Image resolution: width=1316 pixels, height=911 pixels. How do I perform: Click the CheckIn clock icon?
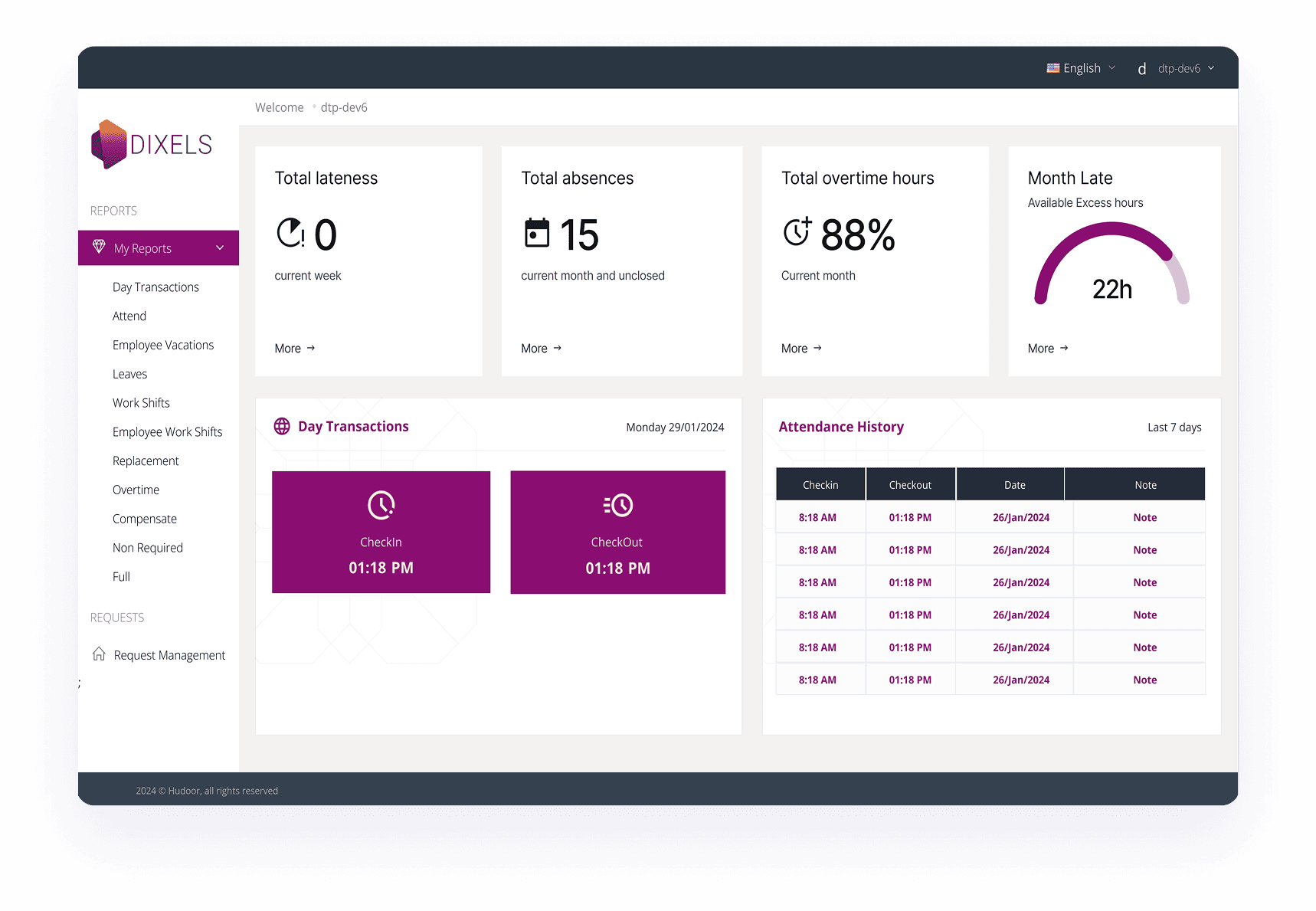(x=381, y=505)
